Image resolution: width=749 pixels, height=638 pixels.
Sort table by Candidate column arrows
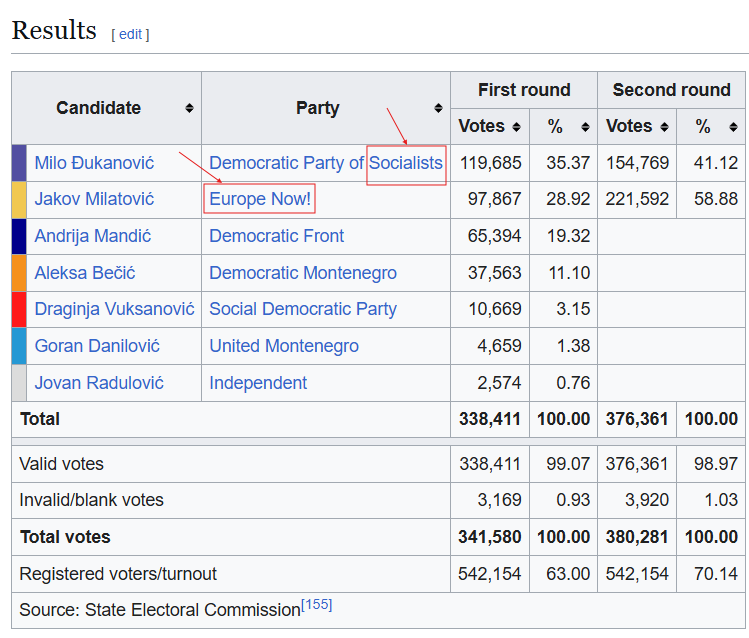pyautogui.click(x=189, y=108)
